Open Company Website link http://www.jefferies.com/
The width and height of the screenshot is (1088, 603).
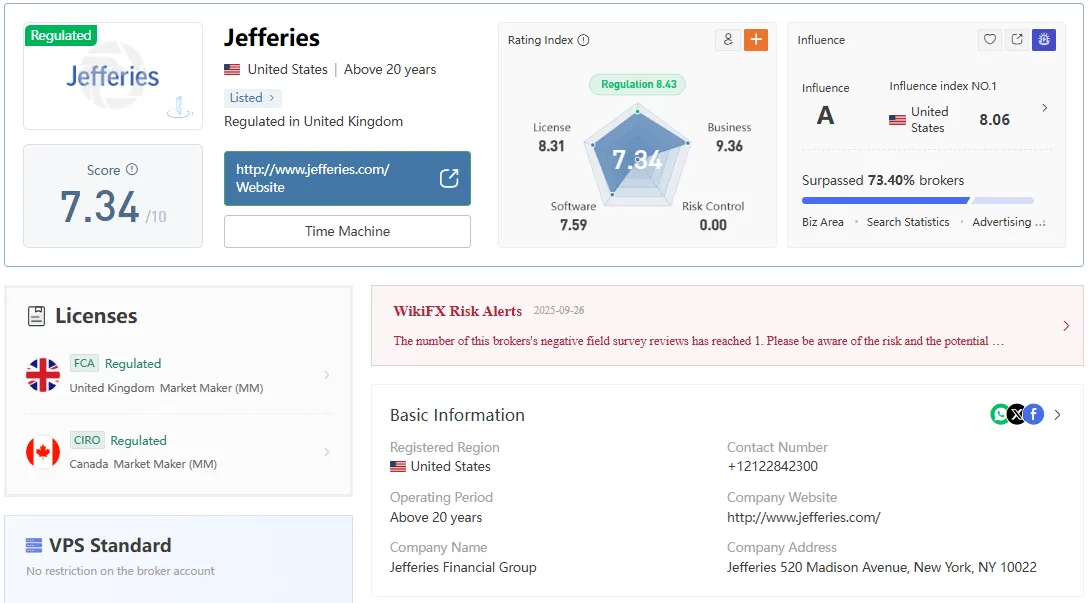pyautogui.click(x=804, y=517)
